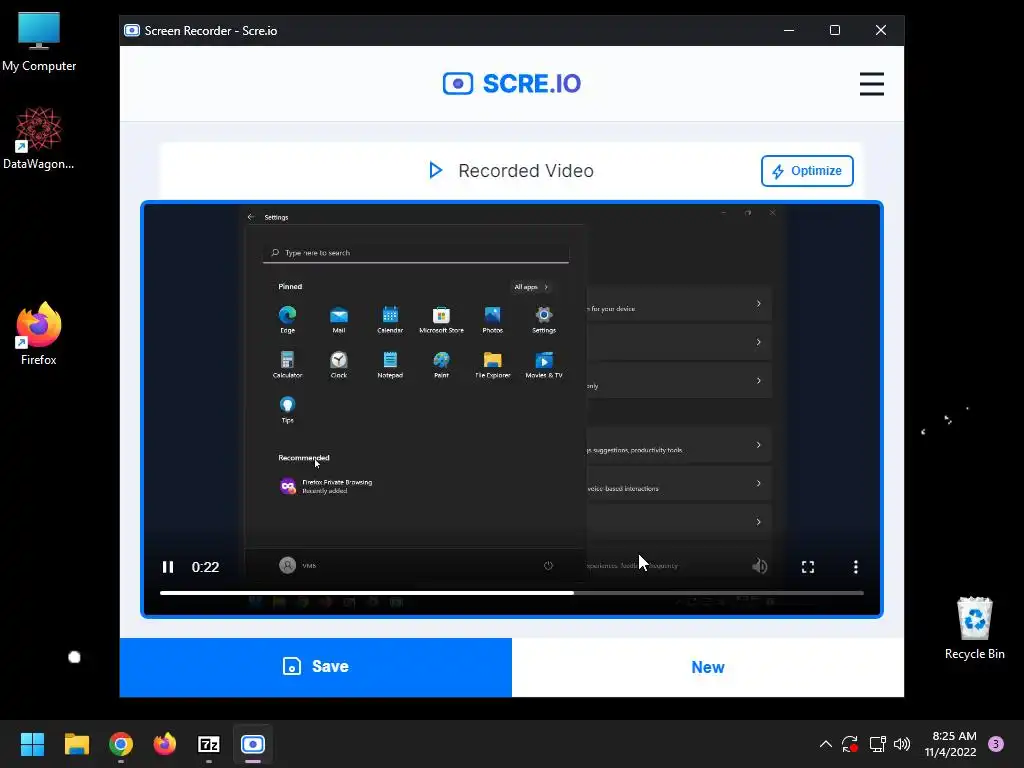Open the volume tray icon
The height and width of the screenshot is (768, 1024).
[x=902, y=744]
